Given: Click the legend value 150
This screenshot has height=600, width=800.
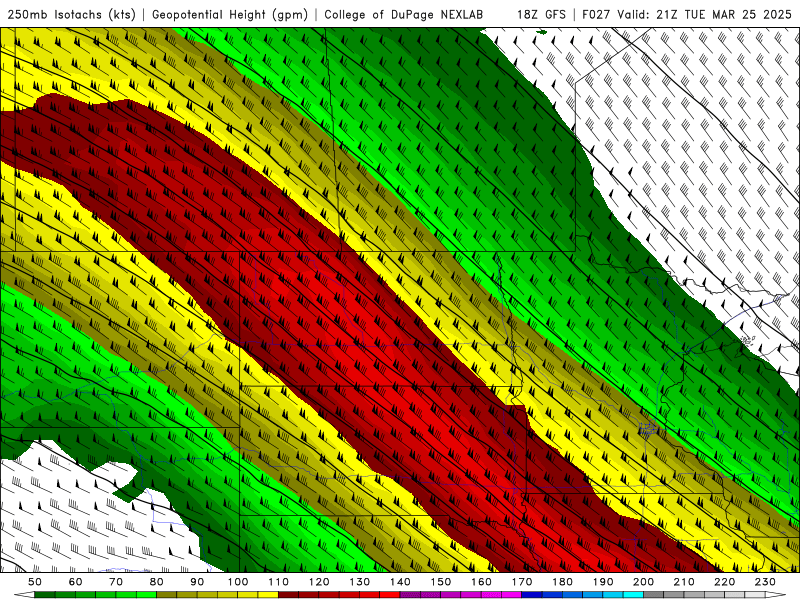Looking at the screenshot, I should pos(441,582).
